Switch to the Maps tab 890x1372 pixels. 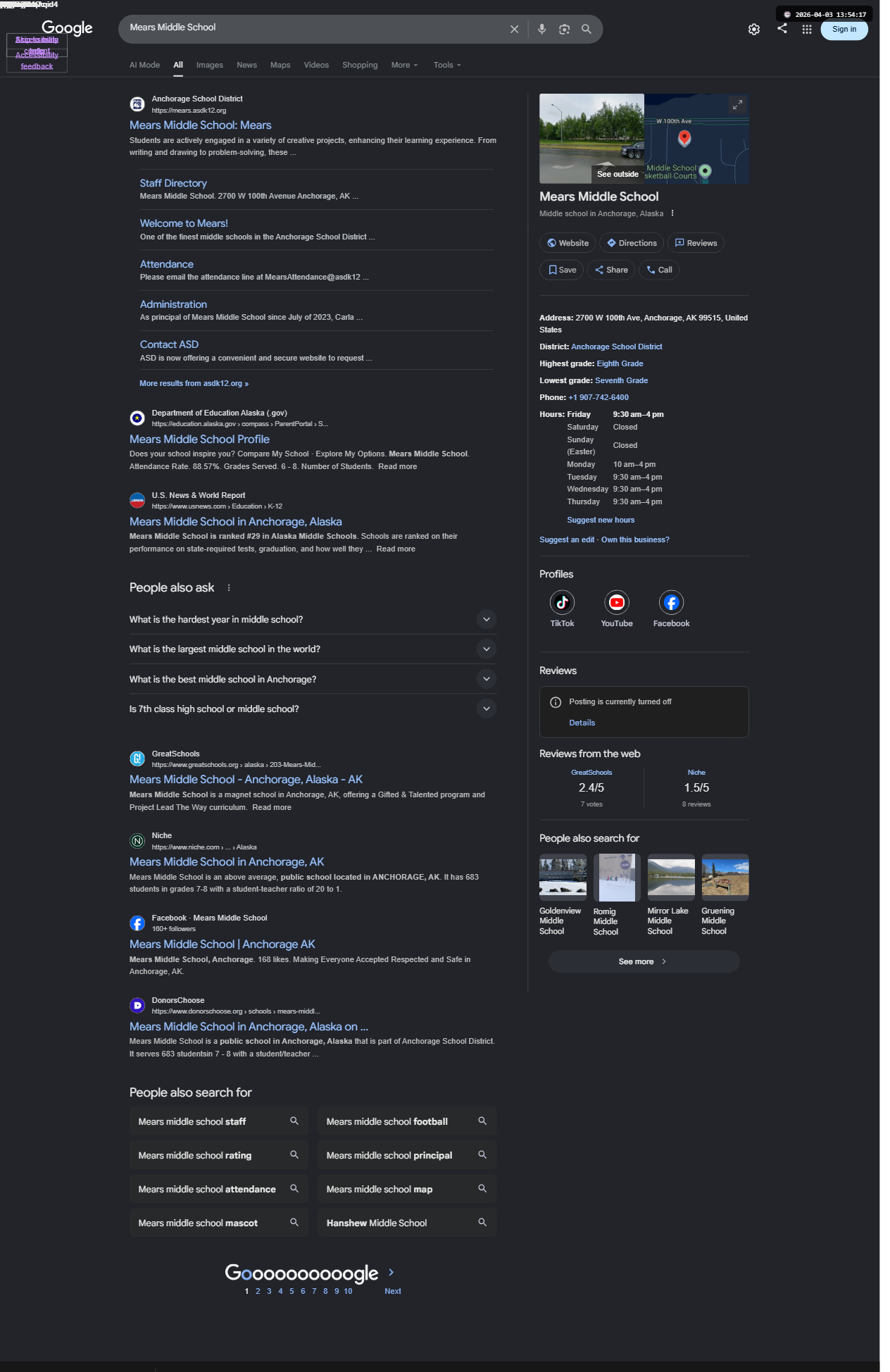click(280, 65)
